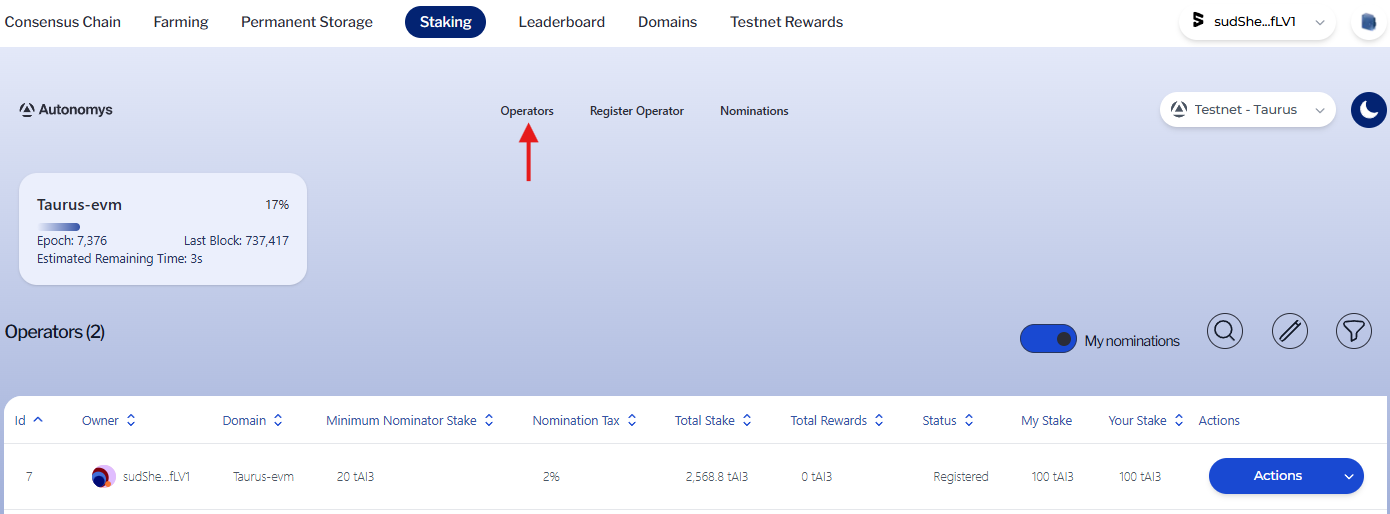Select the Staking tab

click(x=445, y=22)
